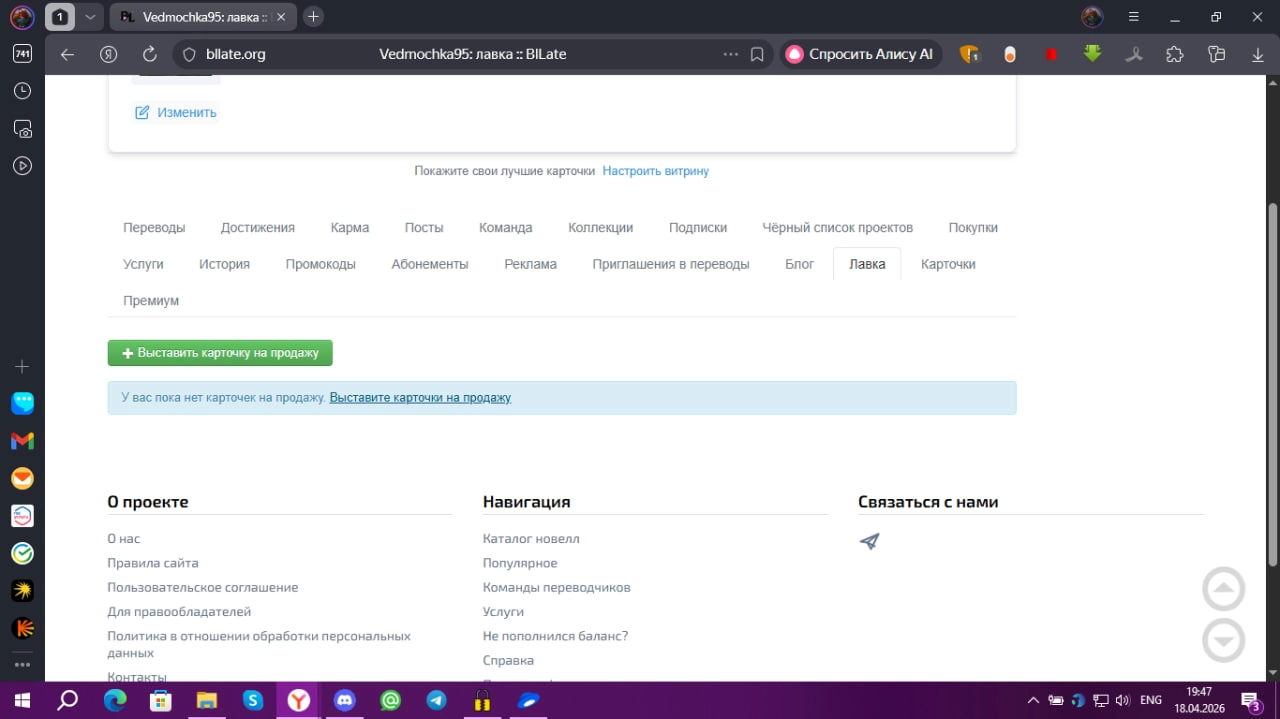1280x719 pixels.
Task: Open Gmail from the browser sidebar
Action: tap(22, 441)
